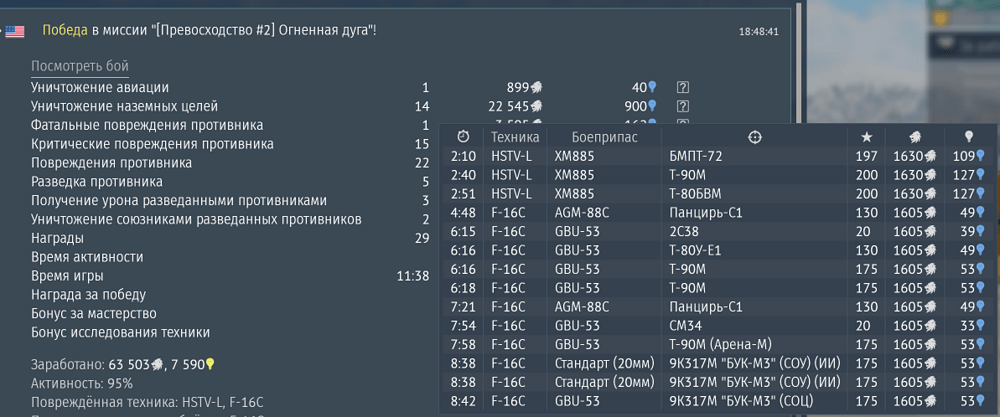Click the crosshair target column header

[x=754, y=136]
